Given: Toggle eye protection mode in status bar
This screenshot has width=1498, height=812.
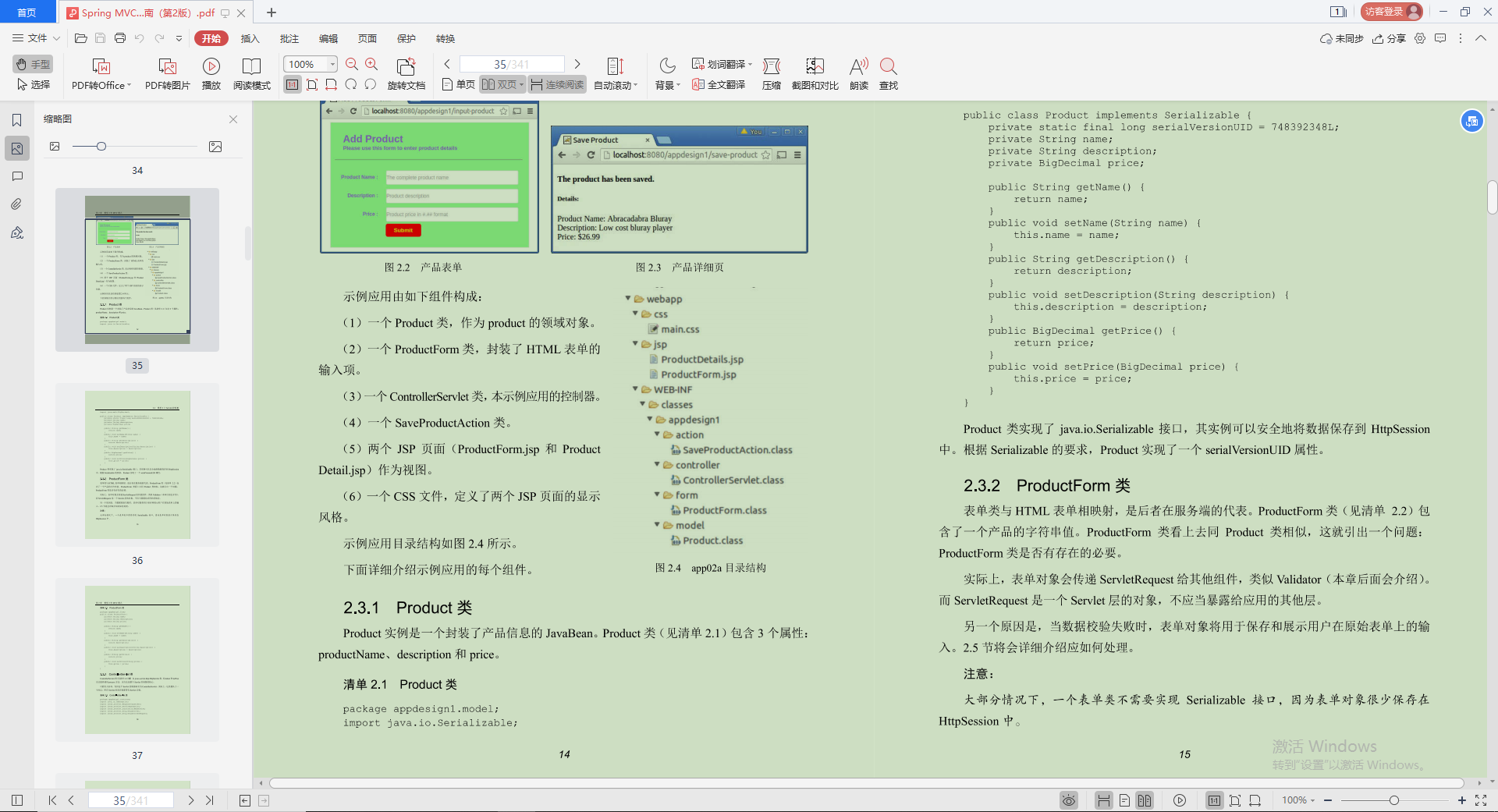Looking at the screenshot, I should coord(1069,800).
